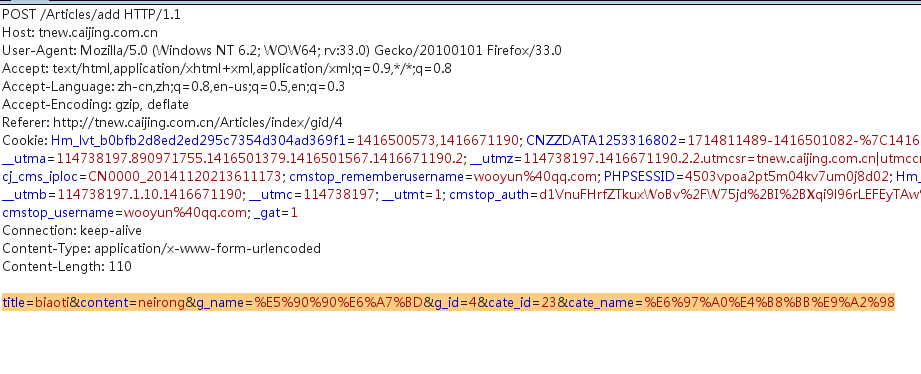Click the CN0000_20141120213611173 cookie value
This screenshot has width=921, height=374.
(185, 177)
